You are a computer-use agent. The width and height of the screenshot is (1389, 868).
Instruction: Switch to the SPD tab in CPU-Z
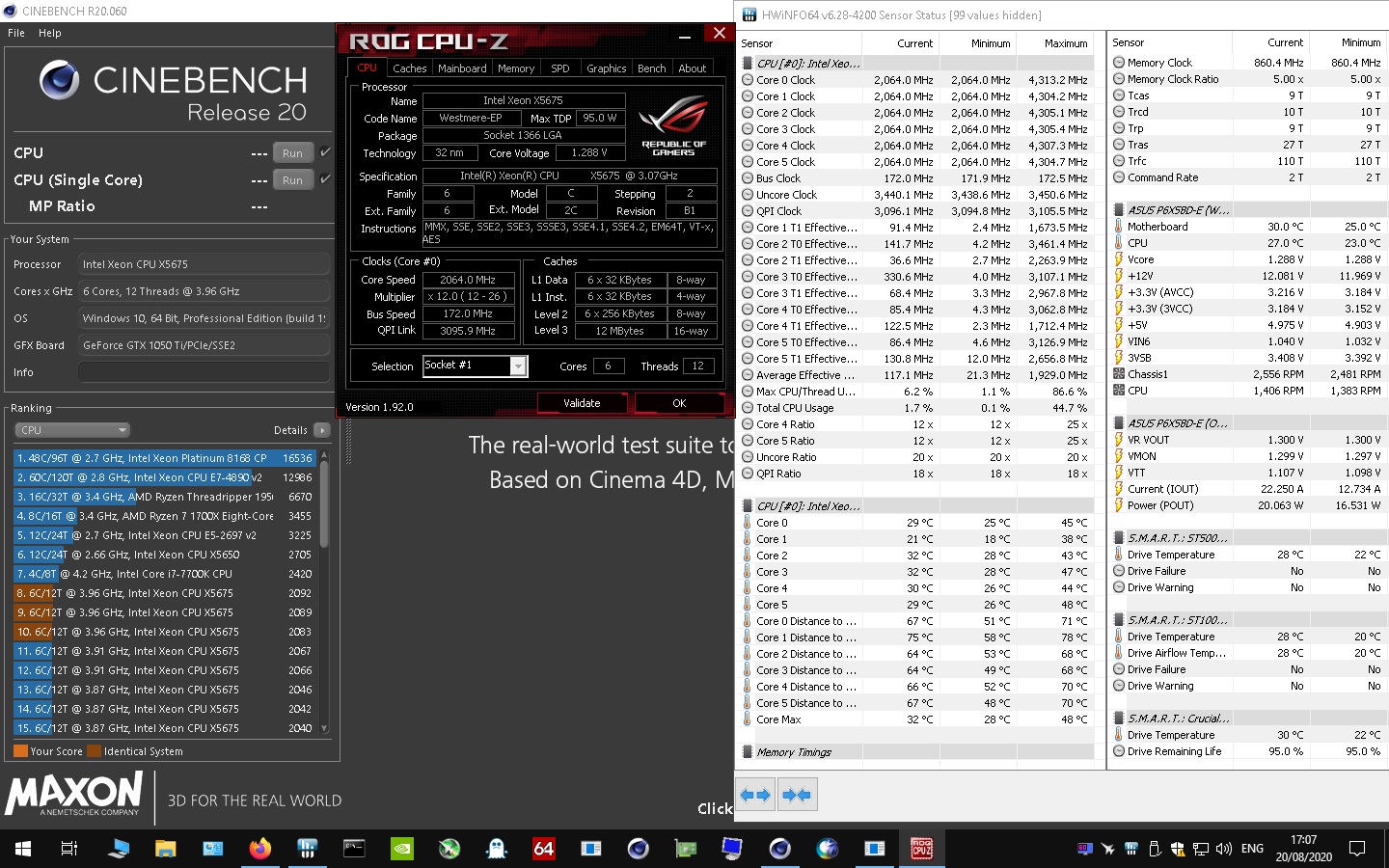560,68
